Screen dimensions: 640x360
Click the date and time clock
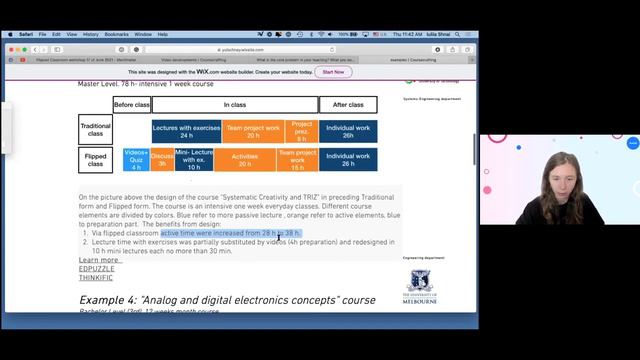(x=407, y=35)
